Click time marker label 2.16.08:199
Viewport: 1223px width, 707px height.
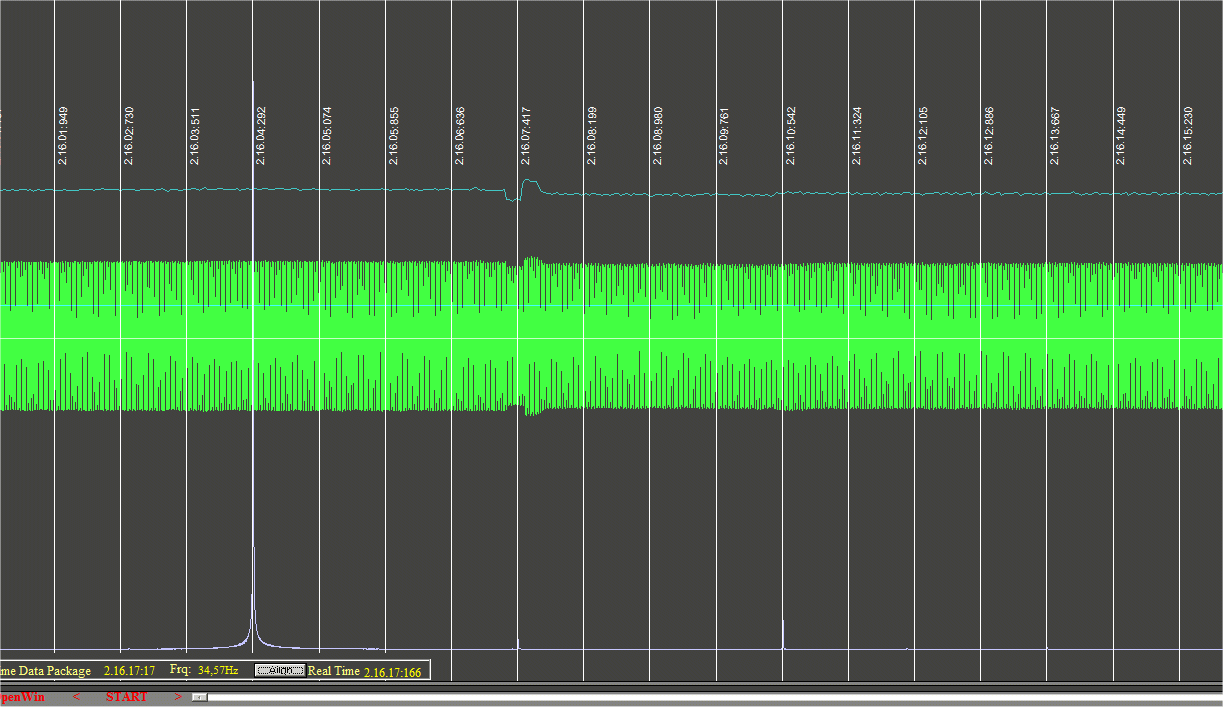592,135
